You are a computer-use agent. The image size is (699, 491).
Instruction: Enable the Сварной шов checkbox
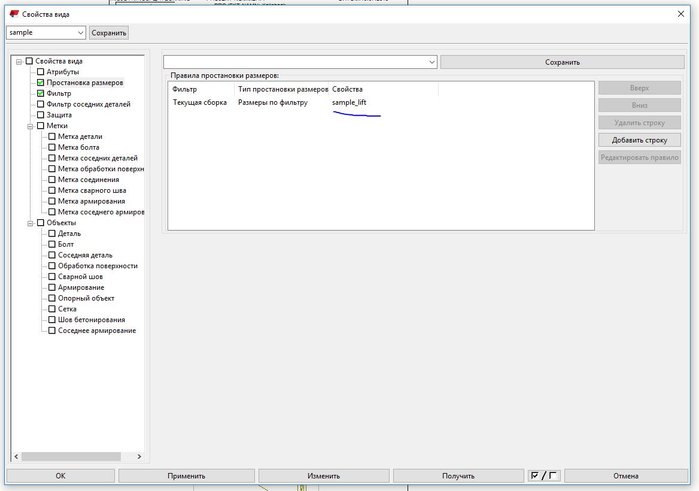(x=52, y=276)
